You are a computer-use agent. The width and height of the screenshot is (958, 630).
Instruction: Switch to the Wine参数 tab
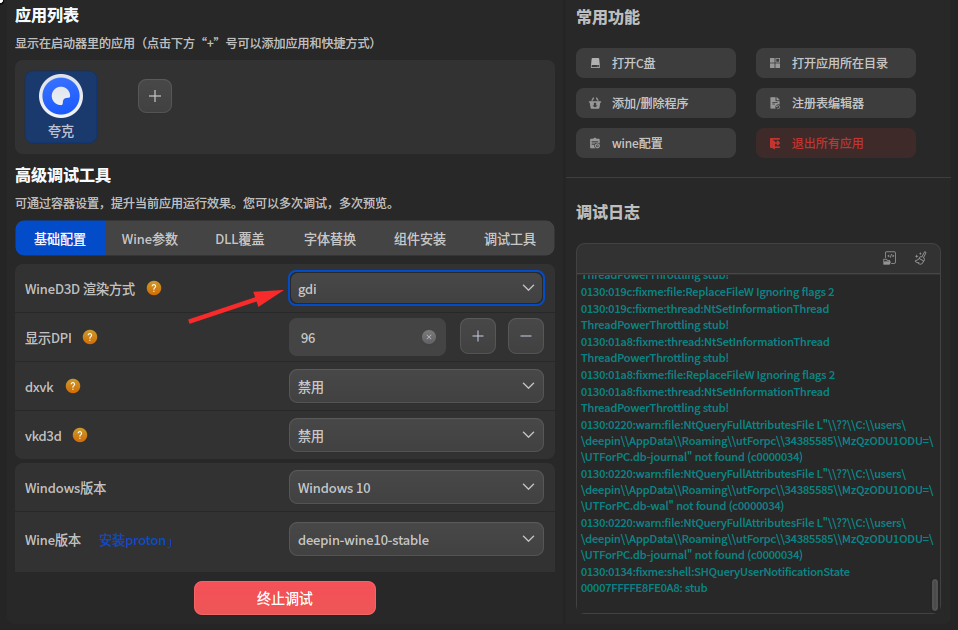(x=150, y=238)
